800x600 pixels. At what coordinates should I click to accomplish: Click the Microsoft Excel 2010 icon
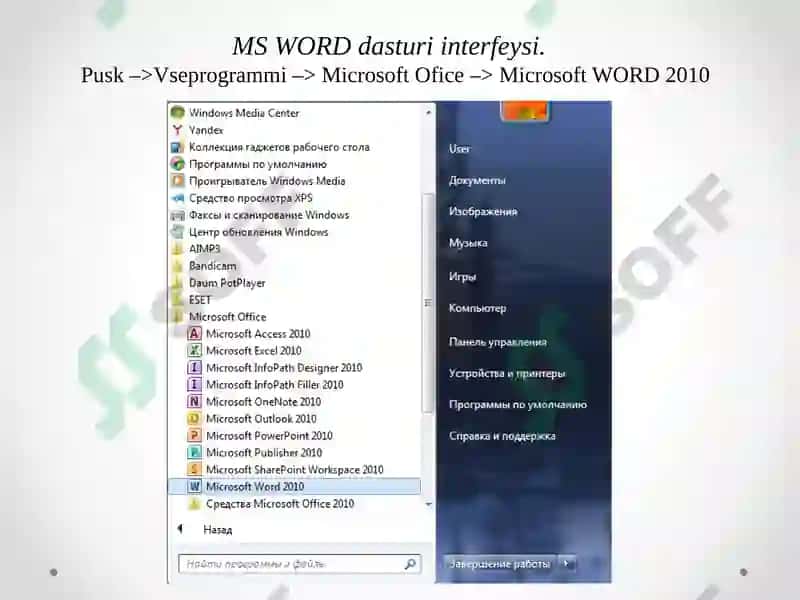pyautogui.click(x=194, y=351)
